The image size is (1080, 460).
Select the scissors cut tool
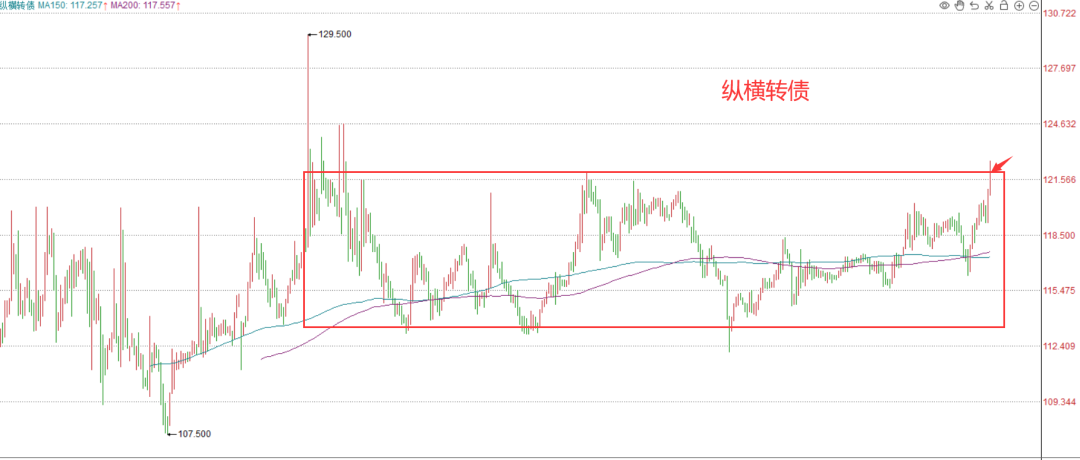989,6
